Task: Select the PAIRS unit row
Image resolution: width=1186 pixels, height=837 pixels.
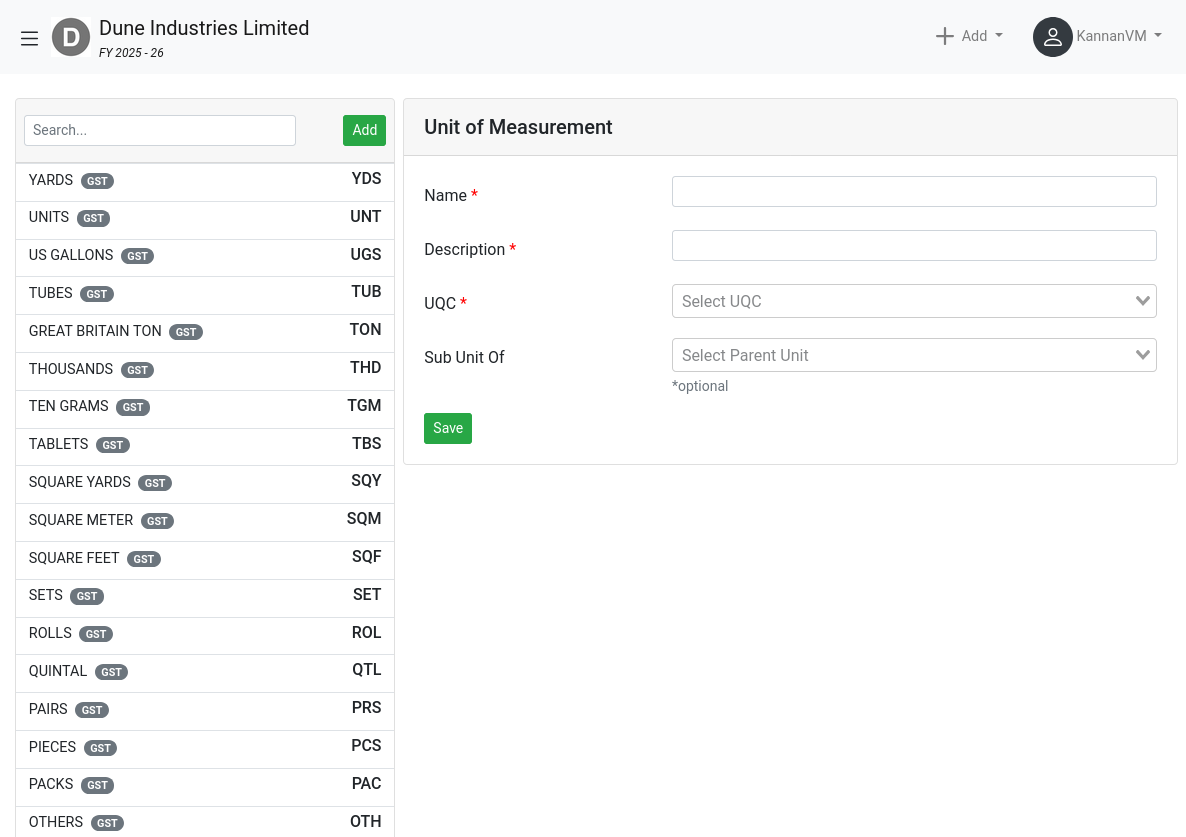Action: (x=205, y=711)
